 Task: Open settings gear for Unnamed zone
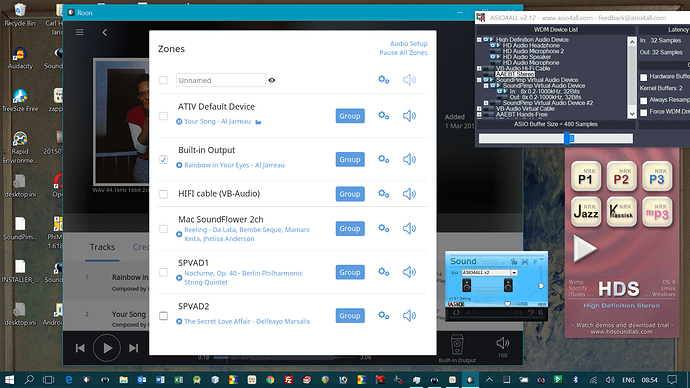[x=383, y=80]
